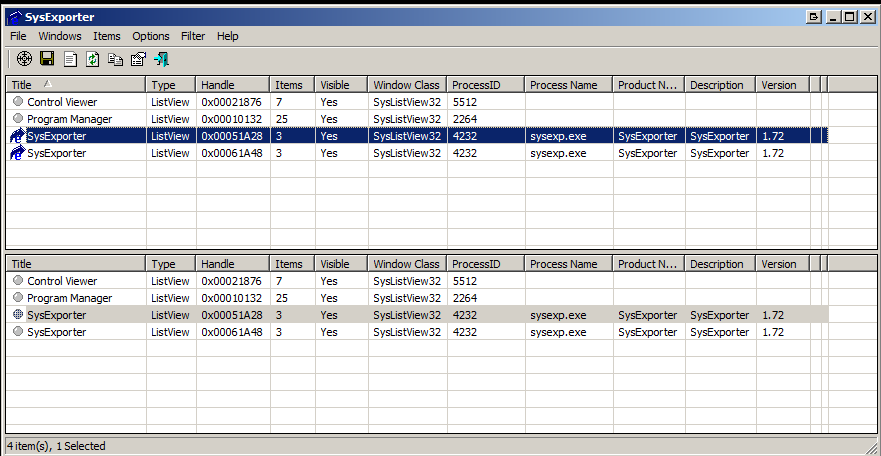
Task: Click the SysExporter icon in the title bar
Action: [14, 17]
